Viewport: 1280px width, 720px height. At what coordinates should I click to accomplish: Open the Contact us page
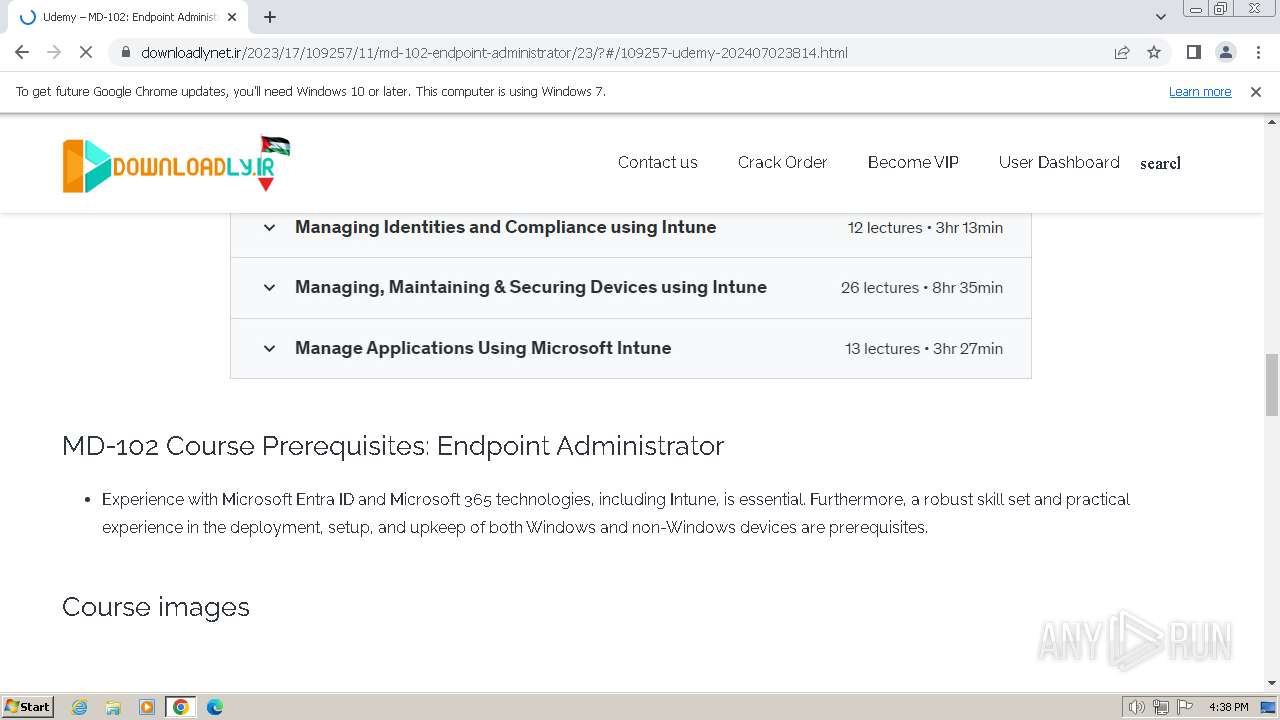tap(658, 162)
